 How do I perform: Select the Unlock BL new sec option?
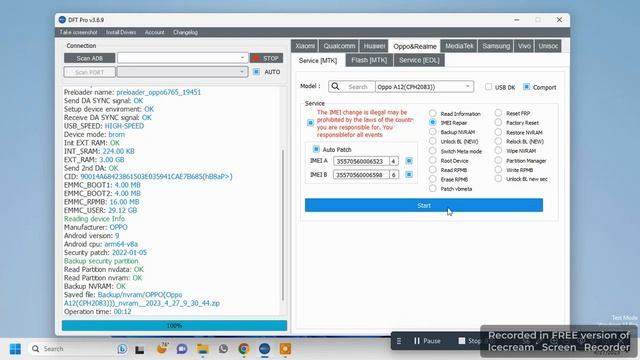pos(498,179)
